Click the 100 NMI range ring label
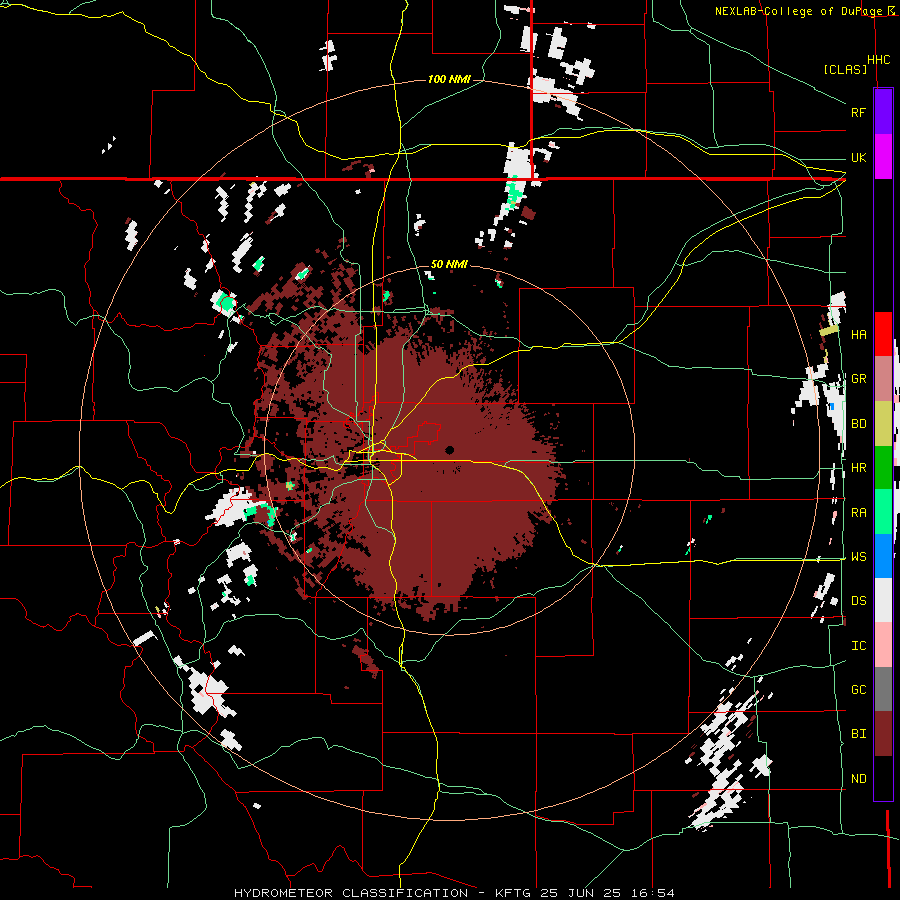Screen dimensions: 900x900 click(x=449, y=79)
